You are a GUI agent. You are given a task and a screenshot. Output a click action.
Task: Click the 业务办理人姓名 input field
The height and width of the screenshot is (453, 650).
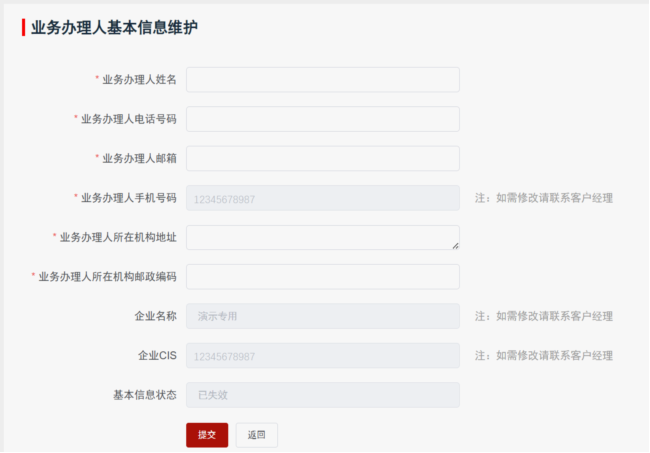(x=322, y=80)
